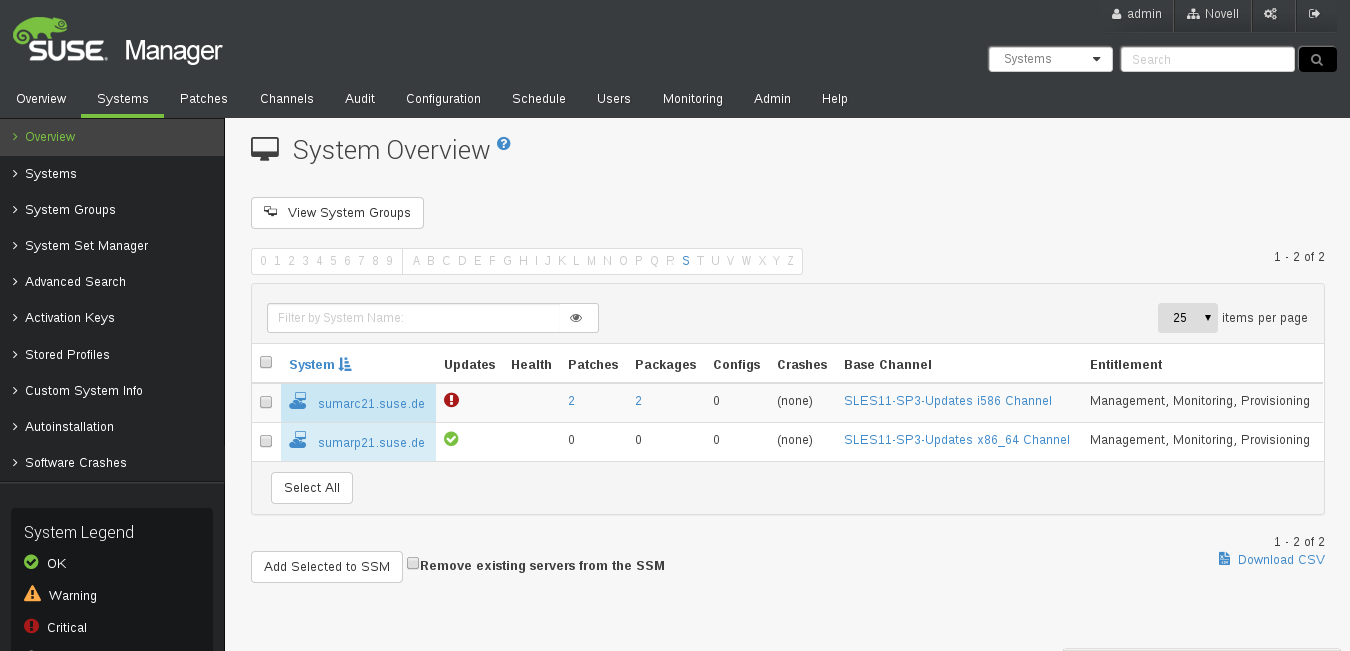This screenshot has height=651, width=1350.
Task: Click the View System Groups button
Action: (x=337, y=213)
